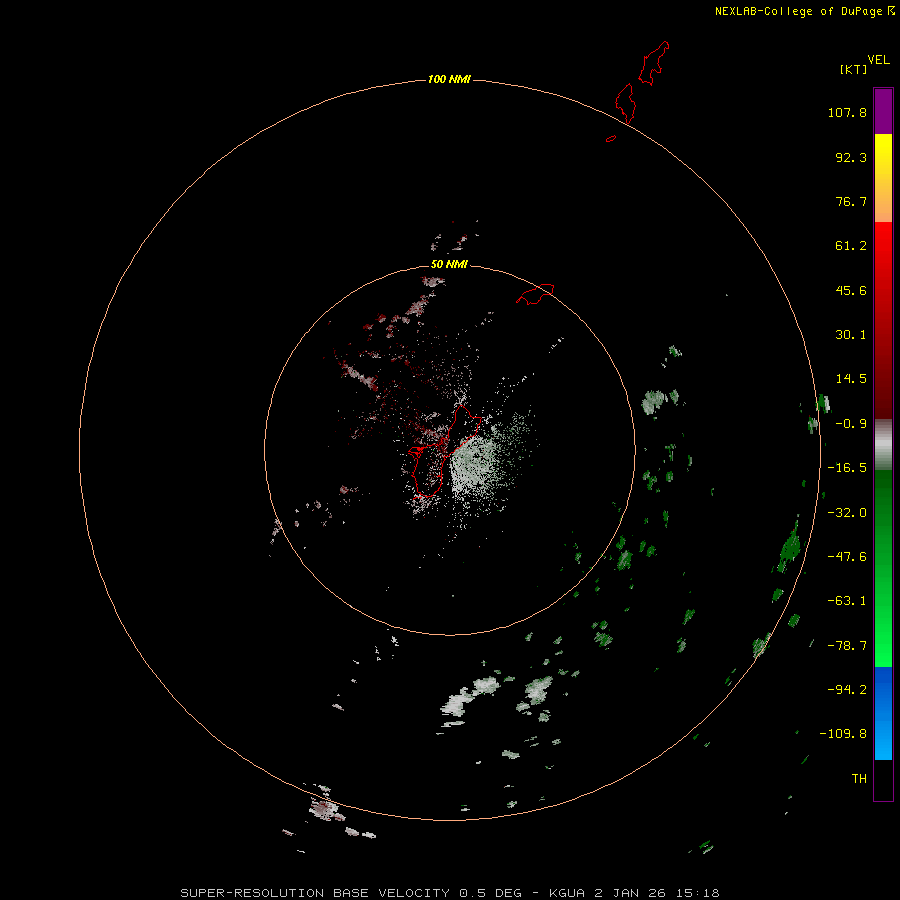Click the 76.7 velocity scale value
This screenshot has width=900, height=900.
pyautogui.click(x=851, y=201)
